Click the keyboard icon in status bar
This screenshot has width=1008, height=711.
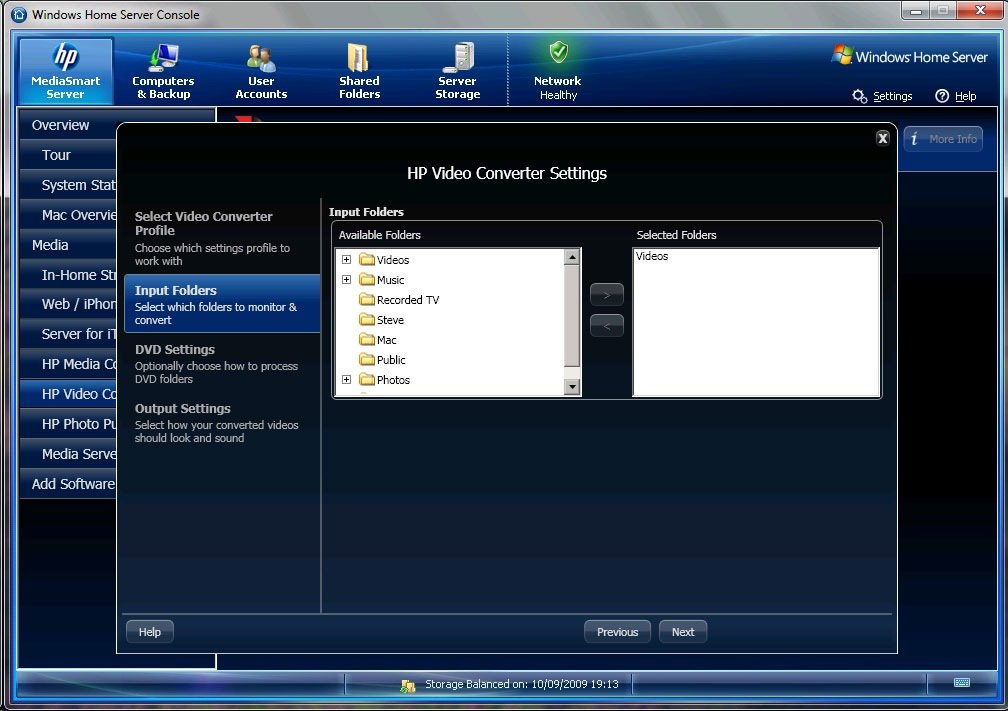[x=962, y=683]
